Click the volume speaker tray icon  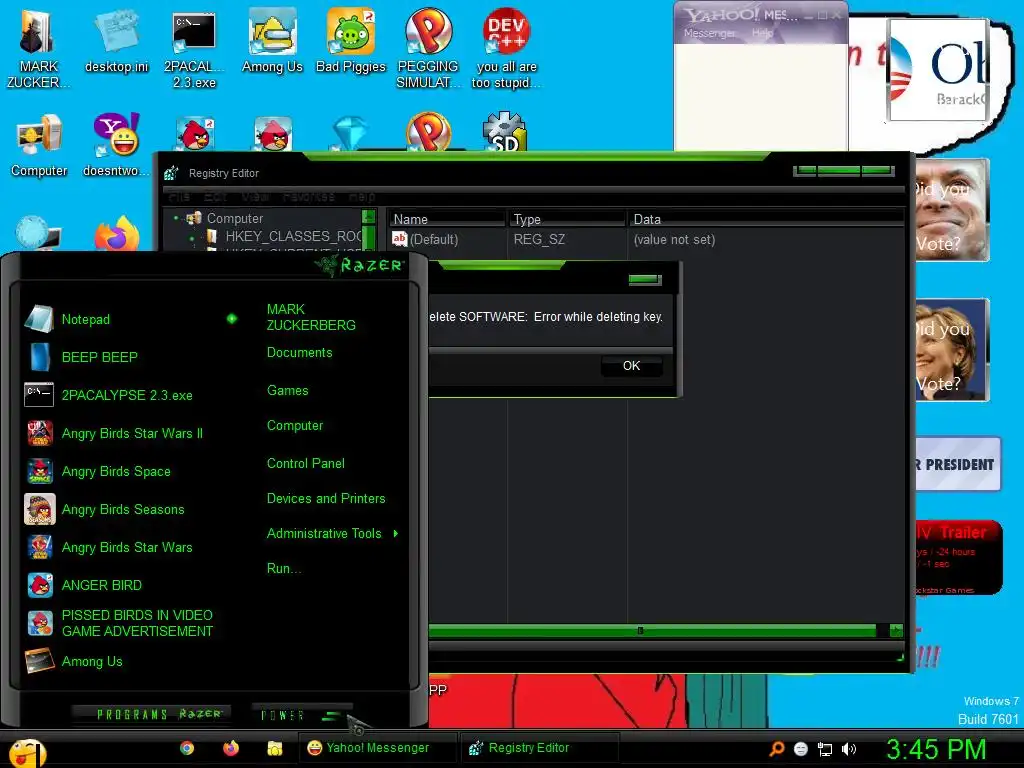849,749
